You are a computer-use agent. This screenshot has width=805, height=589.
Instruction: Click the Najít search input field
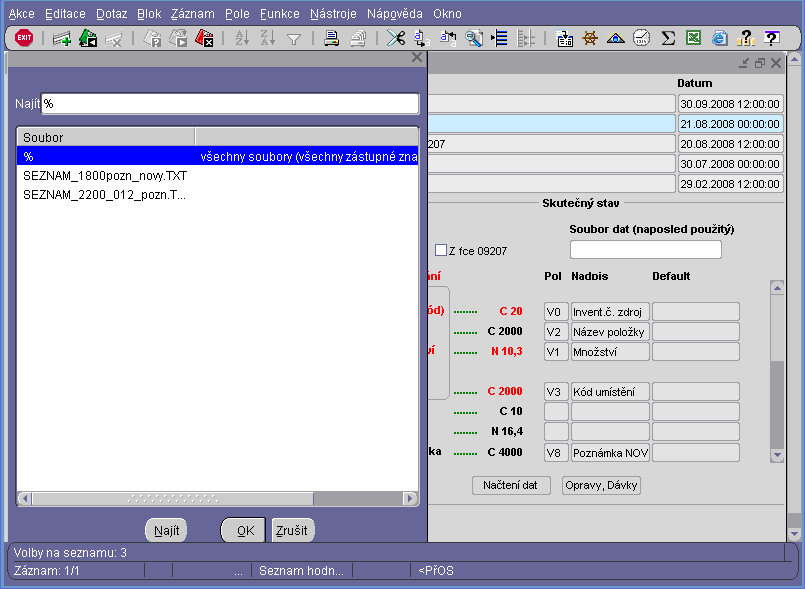230,104
